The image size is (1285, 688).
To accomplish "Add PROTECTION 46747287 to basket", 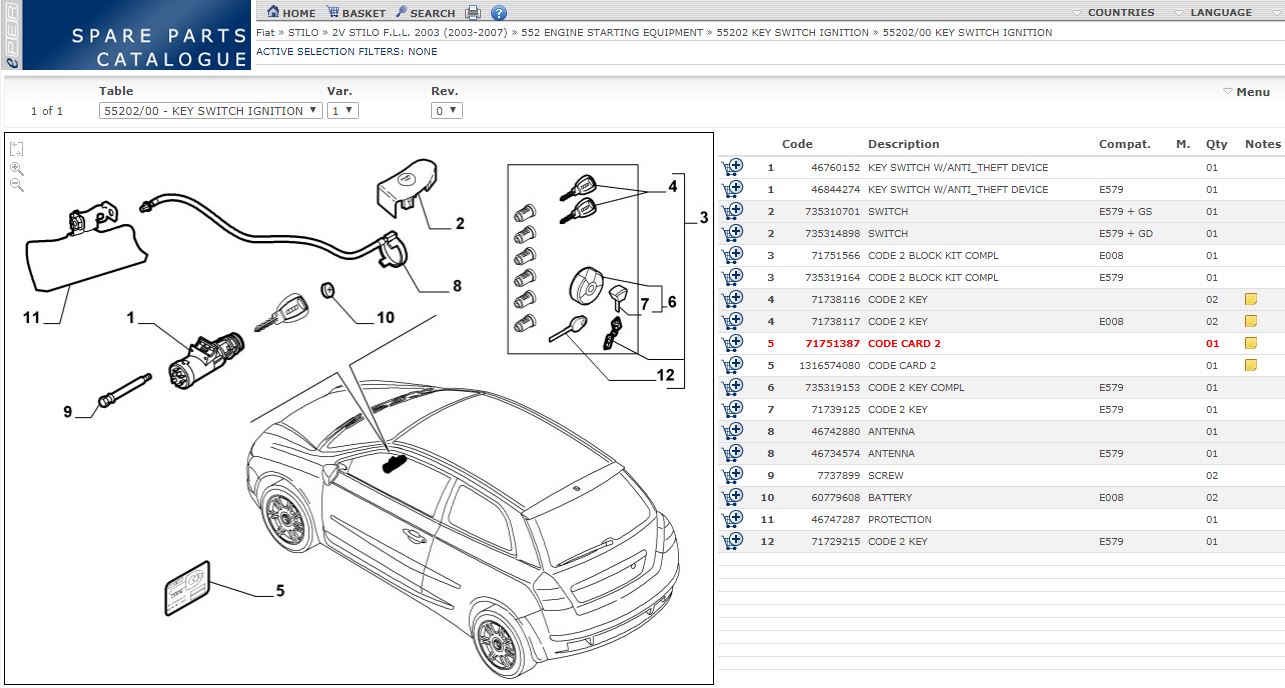I will (732, 519).
